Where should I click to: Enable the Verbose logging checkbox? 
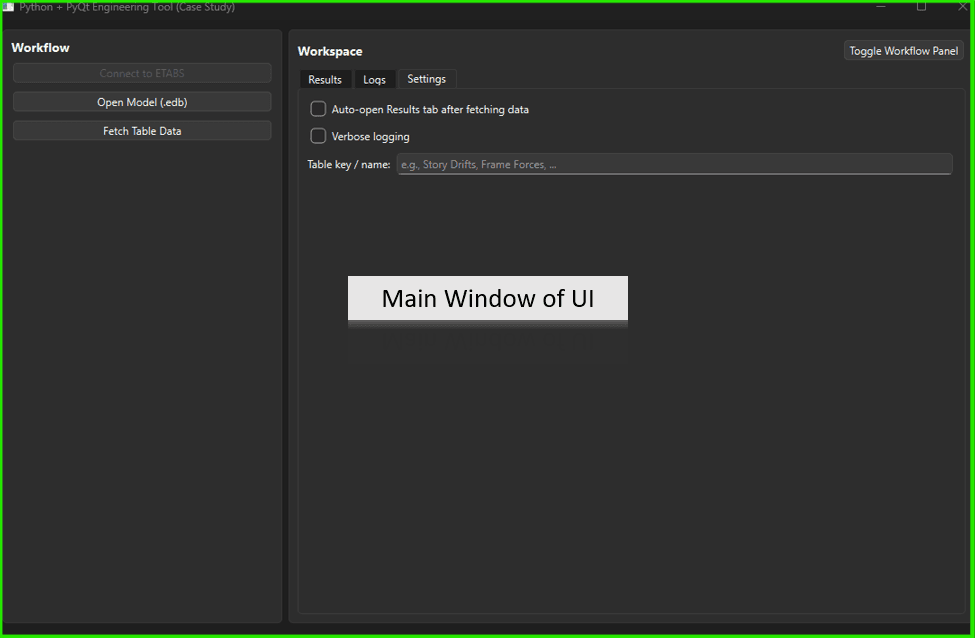pyautogui.click(x=318, y=136)
